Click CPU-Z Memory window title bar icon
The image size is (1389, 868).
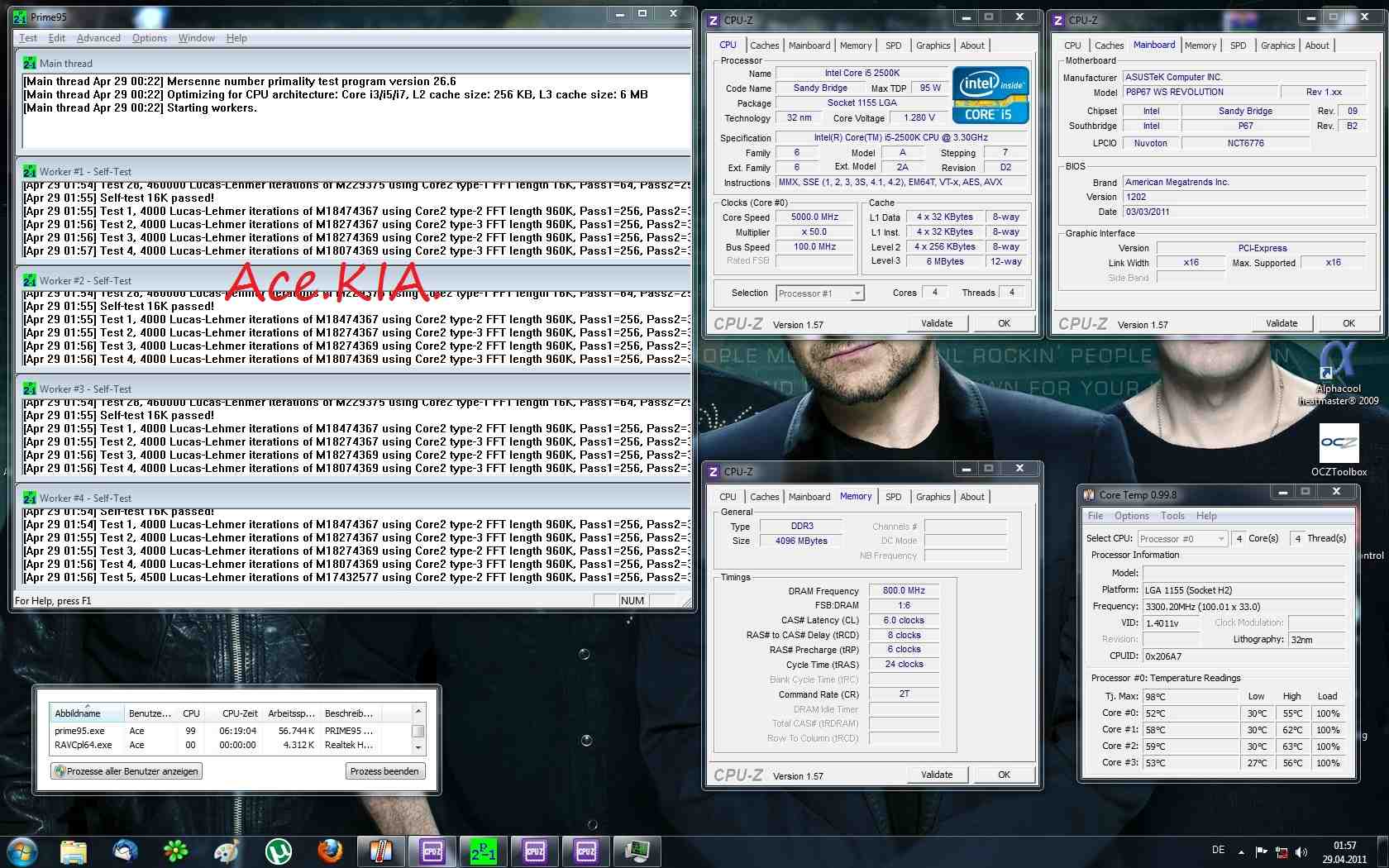714,471
